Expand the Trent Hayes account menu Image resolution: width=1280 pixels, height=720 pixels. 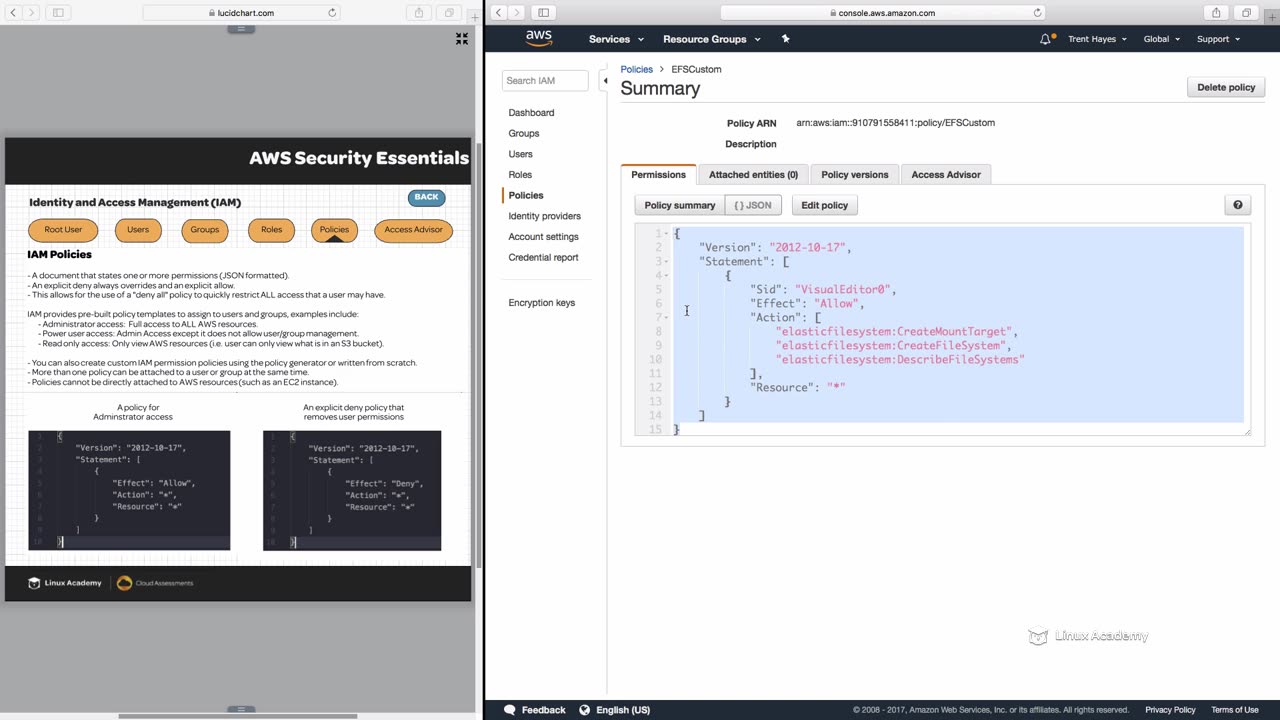pos(1097,39)
